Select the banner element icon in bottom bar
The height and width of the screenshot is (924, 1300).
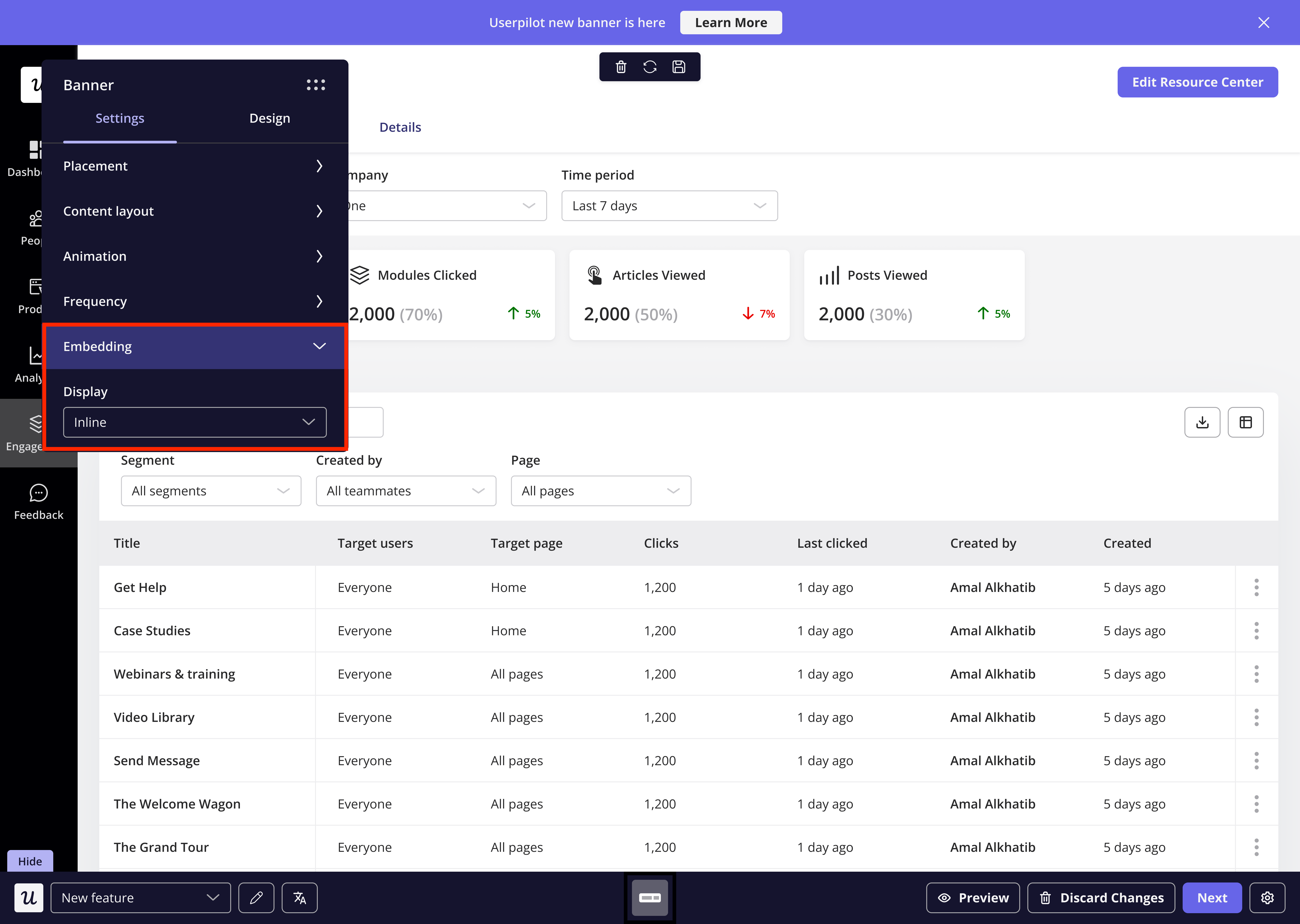pos(650,898)
